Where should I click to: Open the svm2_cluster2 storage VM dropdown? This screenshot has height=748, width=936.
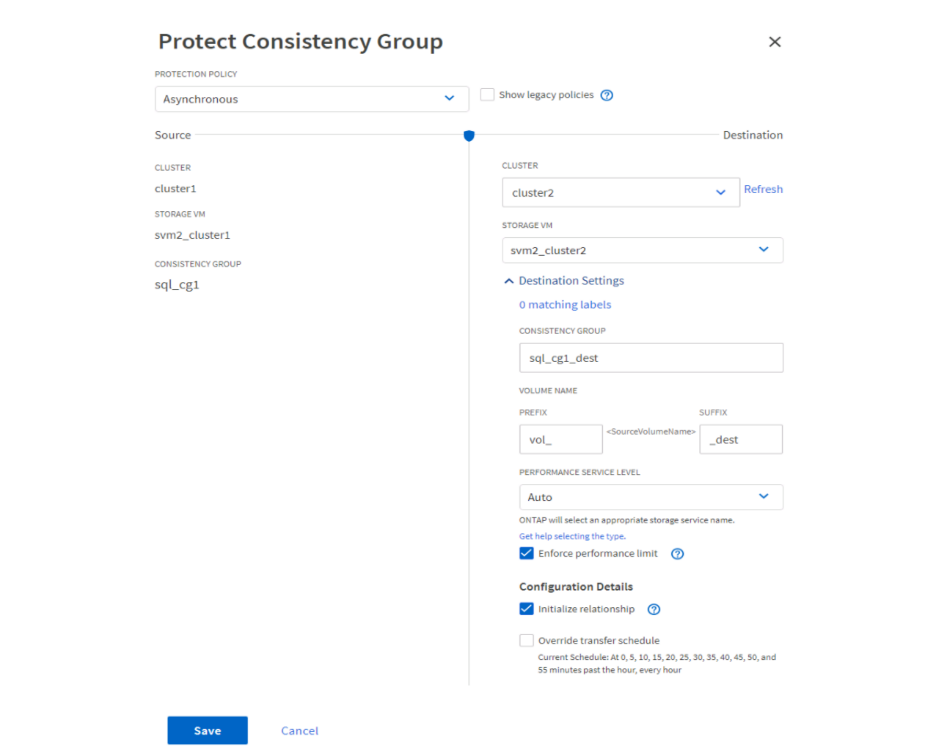pyautogui.click(x=642, y=250)
